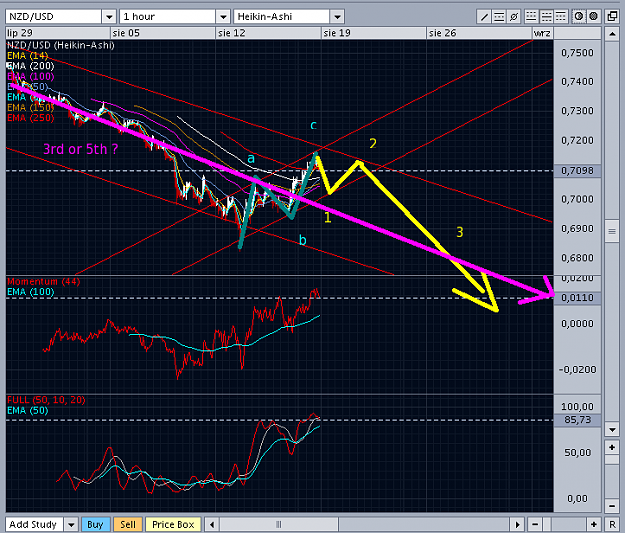Click the Add Study field
This screenshot has height=533, width=625.
34,524
